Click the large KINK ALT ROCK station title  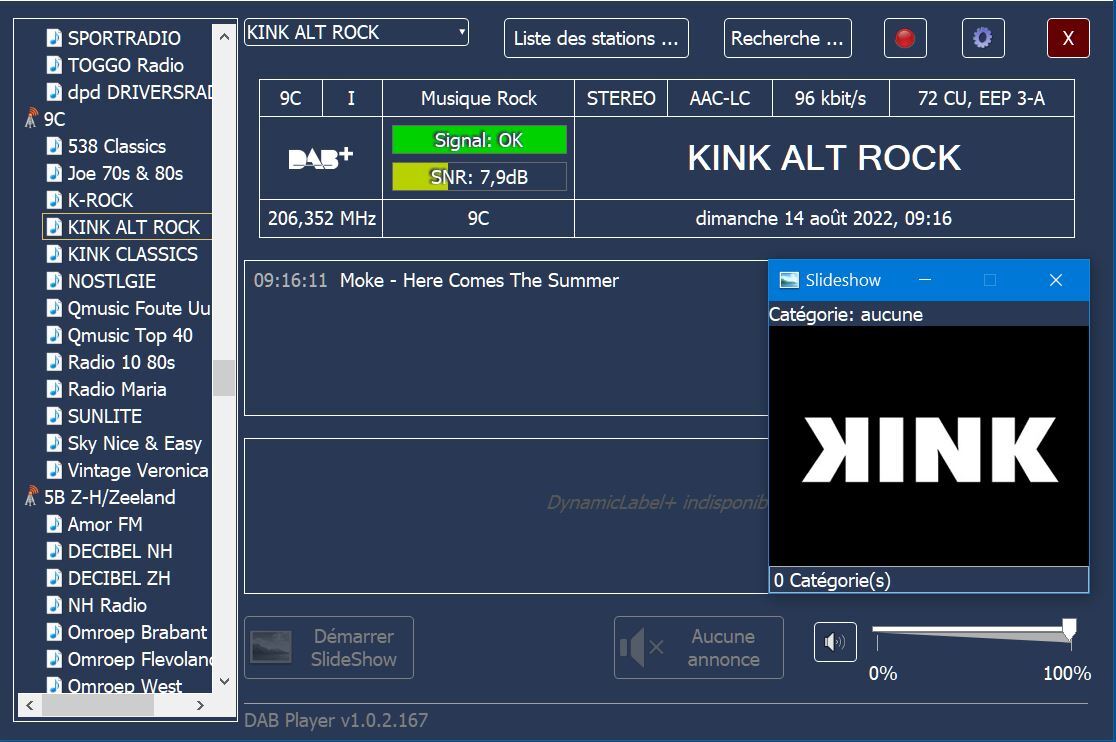[x=823, y=158]
